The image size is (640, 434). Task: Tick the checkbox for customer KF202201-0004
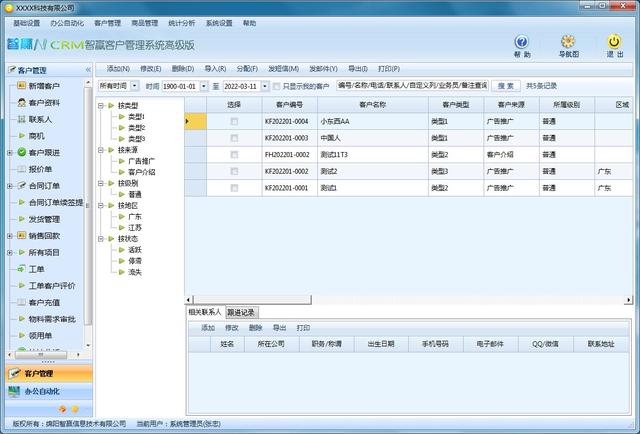tap(234, 121)
